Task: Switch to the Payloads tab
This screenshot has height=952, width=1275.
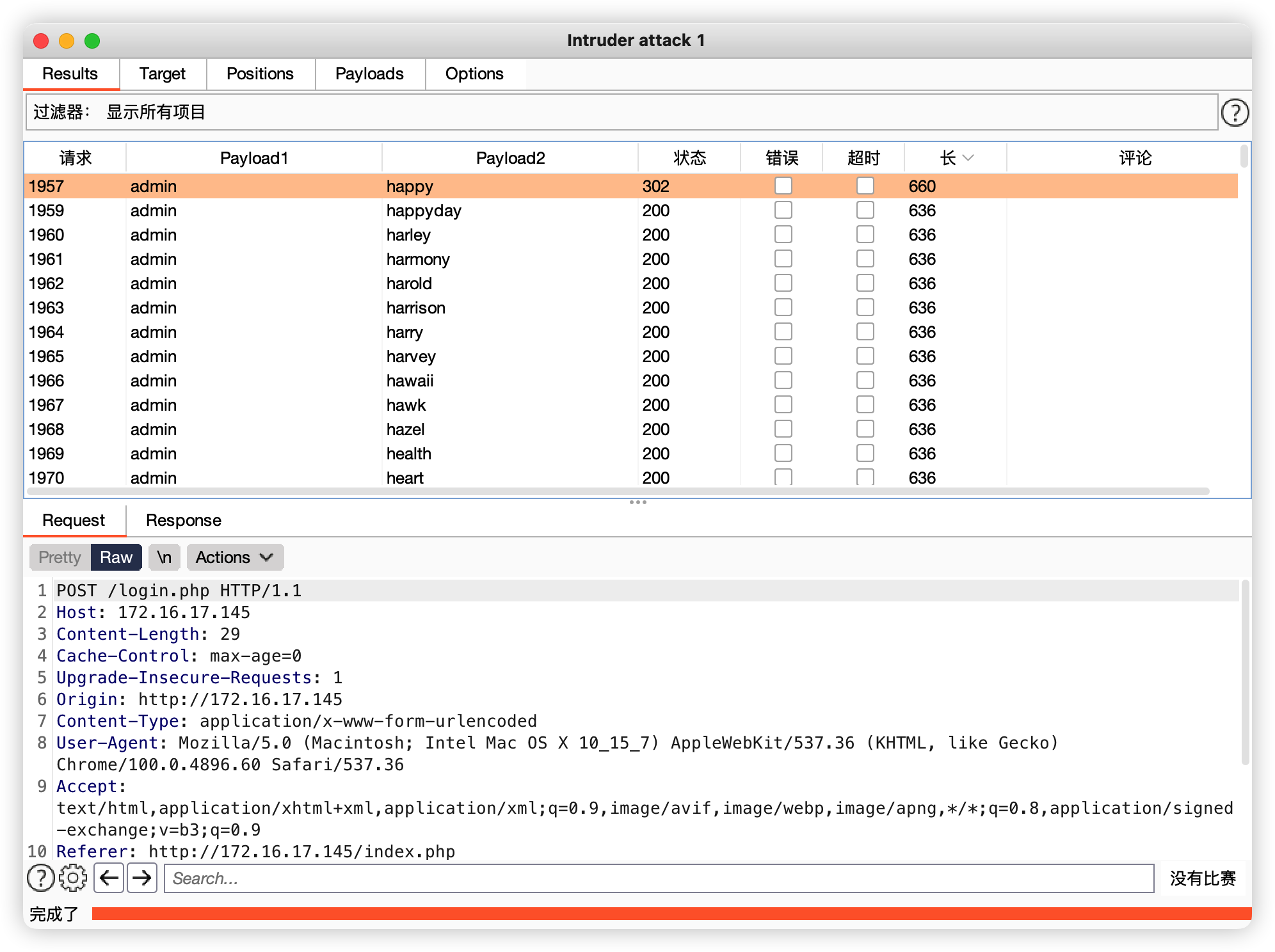Action: tap(369, 74)
